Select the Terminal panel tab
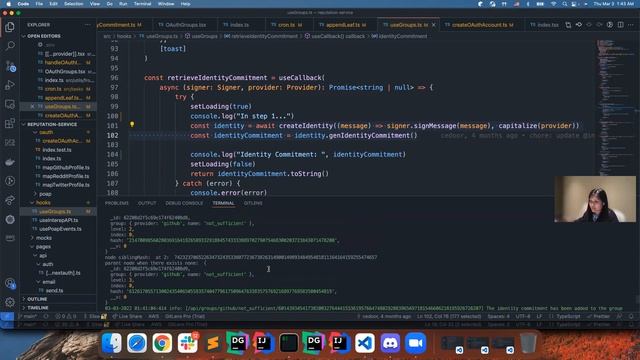The image size is (640, 360). coord(223,203)
